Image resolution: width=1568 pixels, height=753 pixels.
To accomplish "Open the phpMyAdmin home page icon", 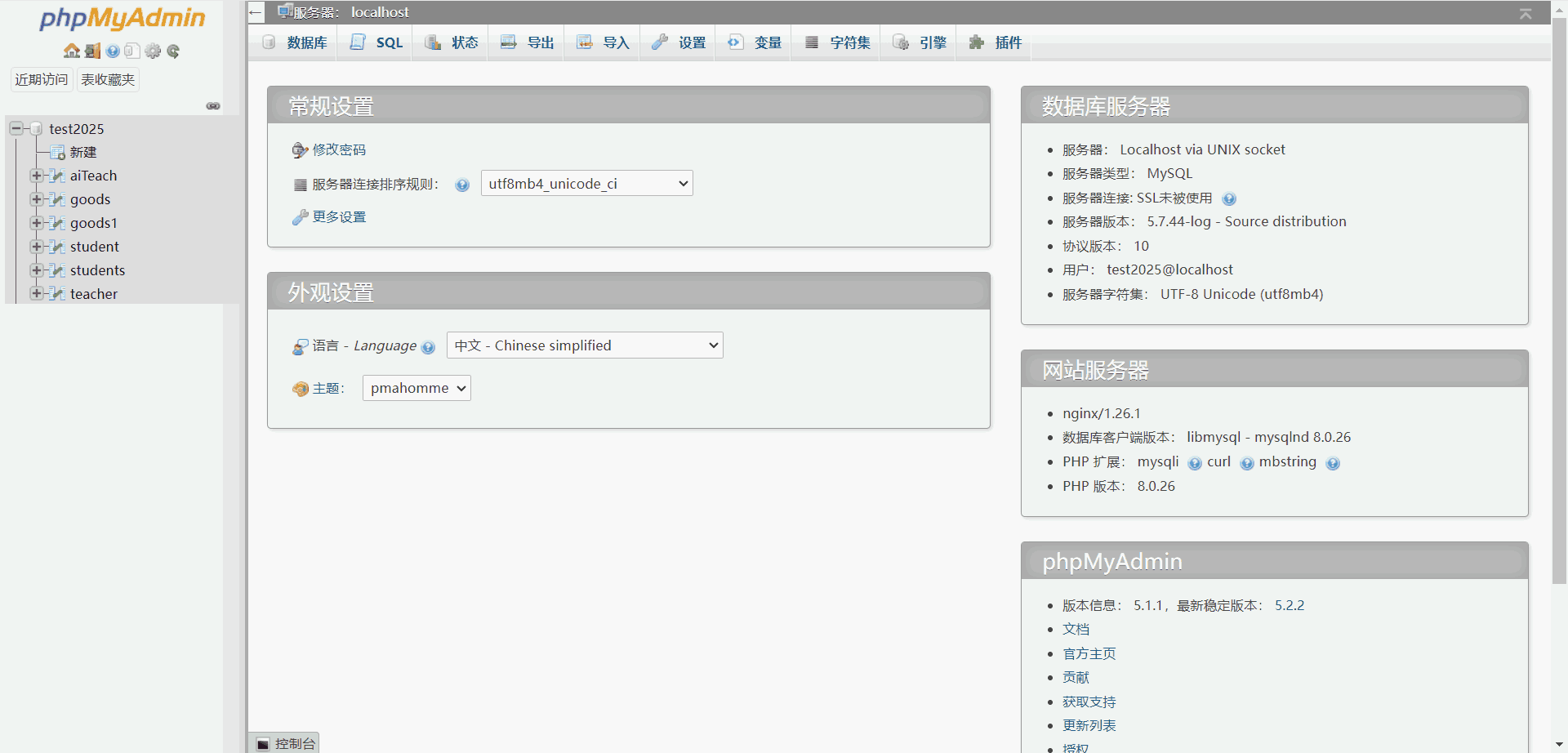I will tap(71, 51).
